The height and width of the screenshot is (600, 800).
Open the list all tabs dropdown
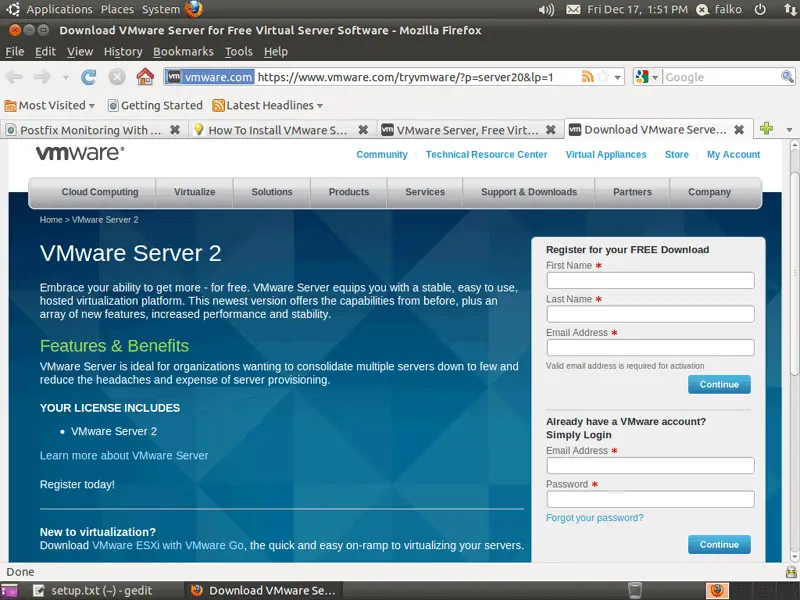click(789, 130)
